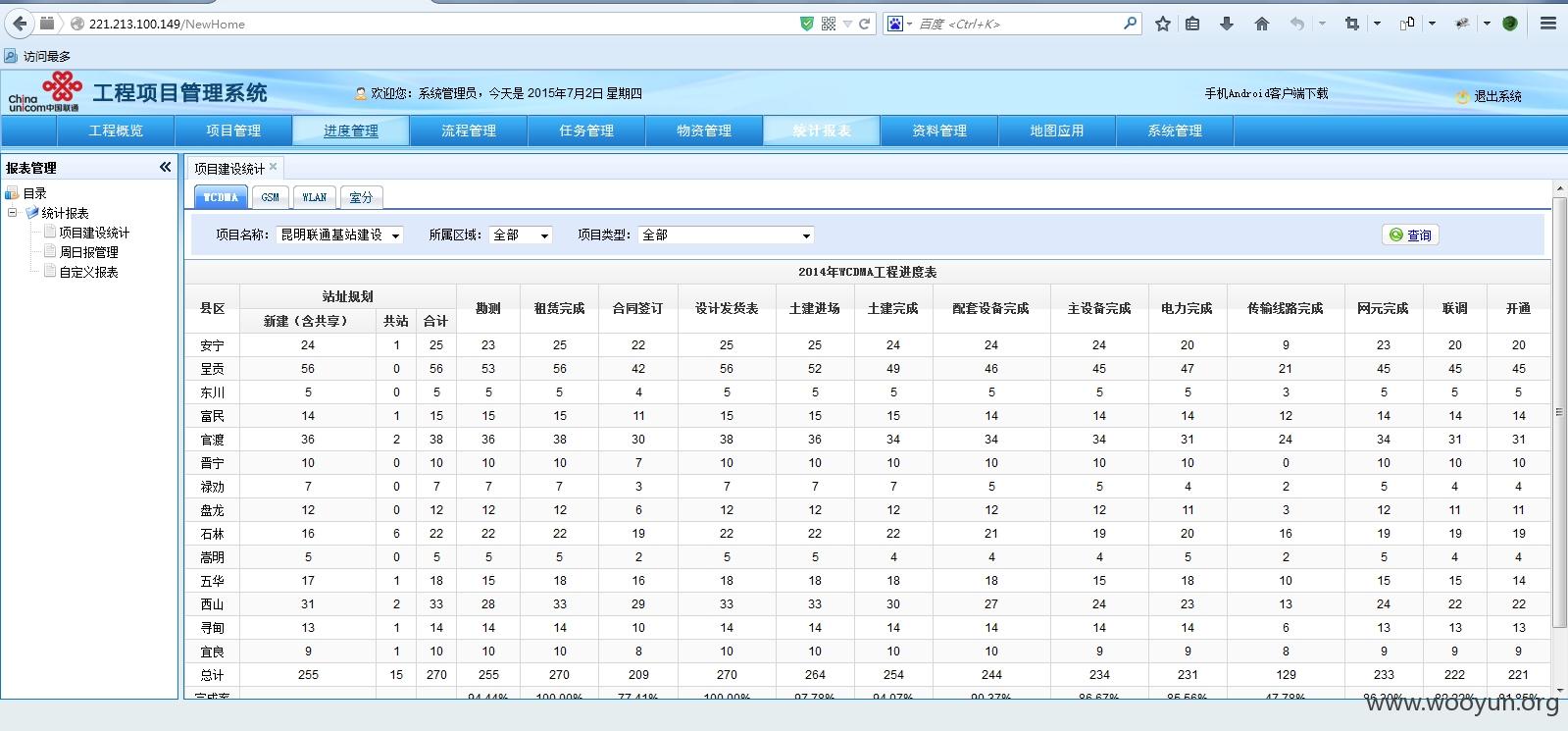Viewport: 1568px width, 731px height.
Task: Click the screenshot crop tool icon
Action: tap(1352, 24)
